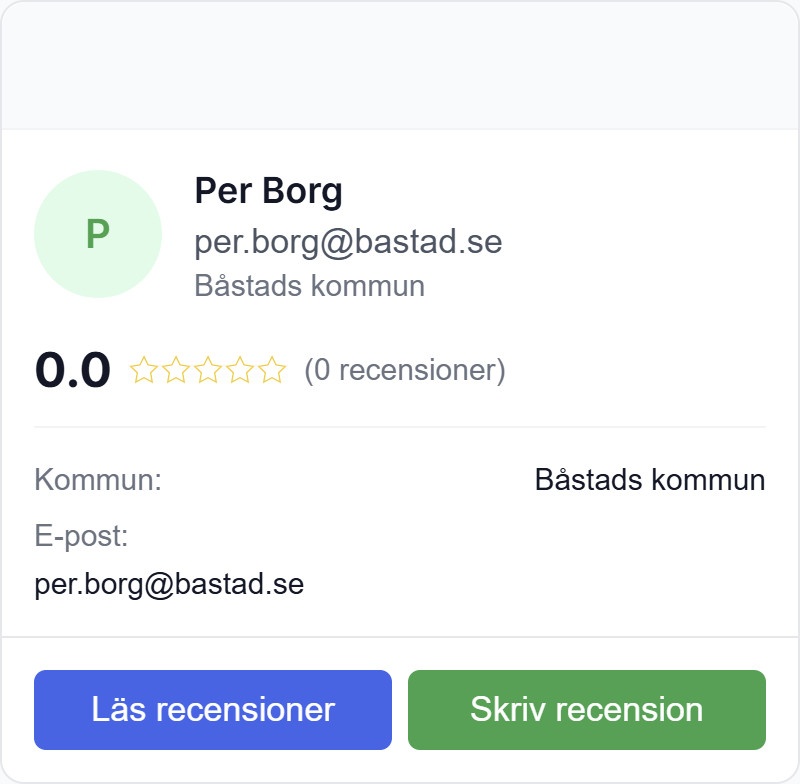Click the Båstads kommun value beside Kommun
The width and height of the screenshot is (800, 784).
pos(650,480)
